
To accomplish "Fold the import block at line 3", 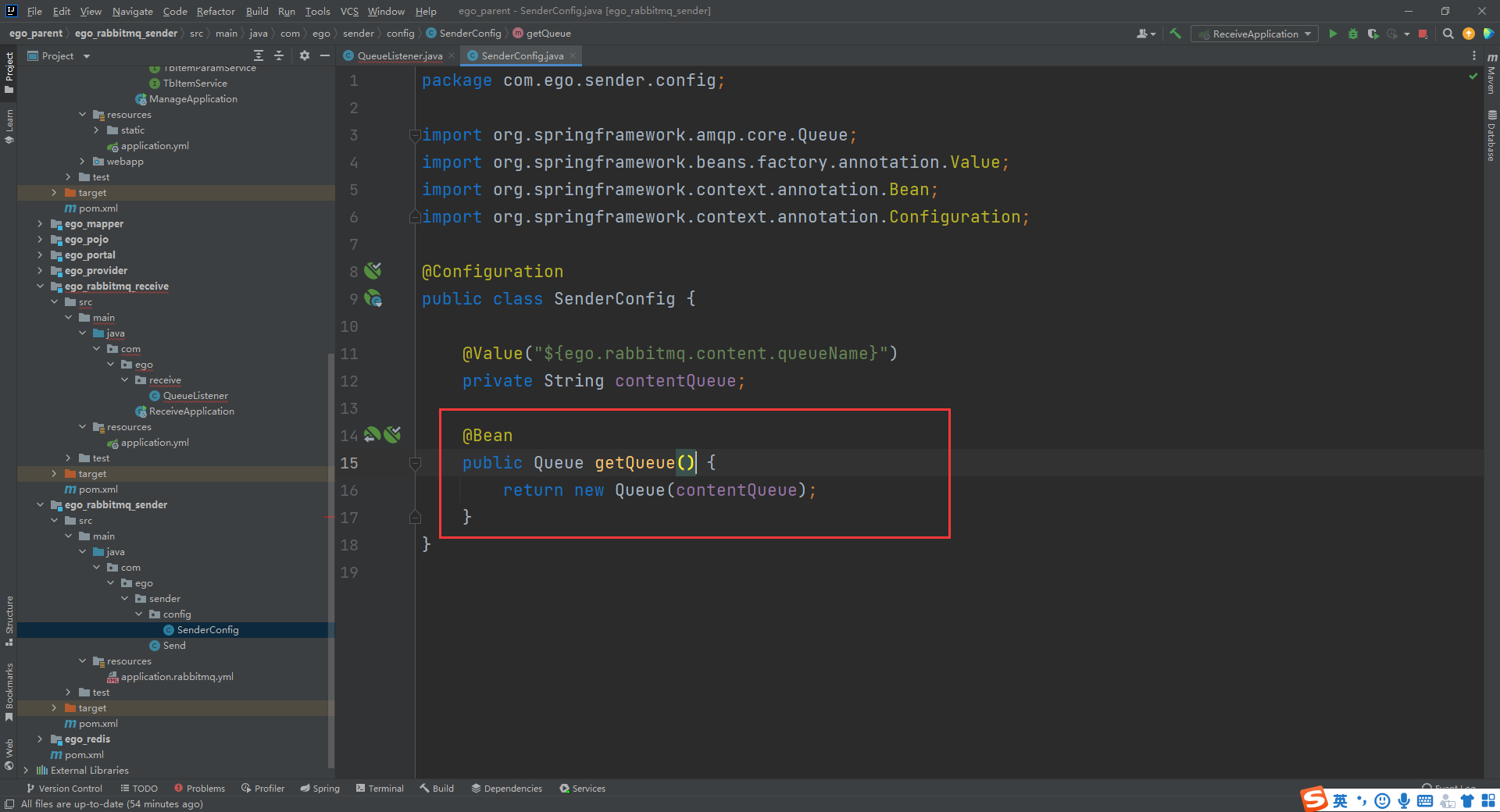I will 415,136.
